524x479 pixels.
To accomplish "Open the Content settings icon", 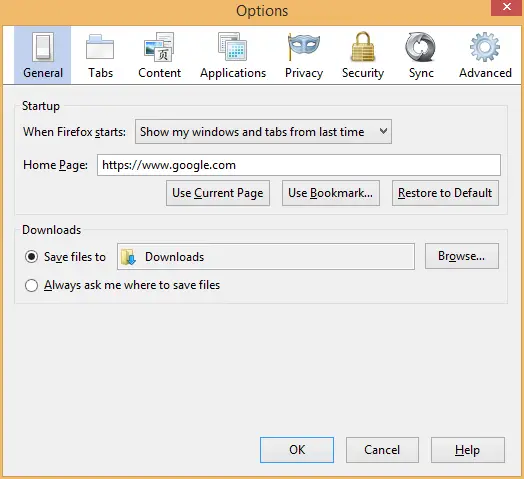I will (159, 47).
